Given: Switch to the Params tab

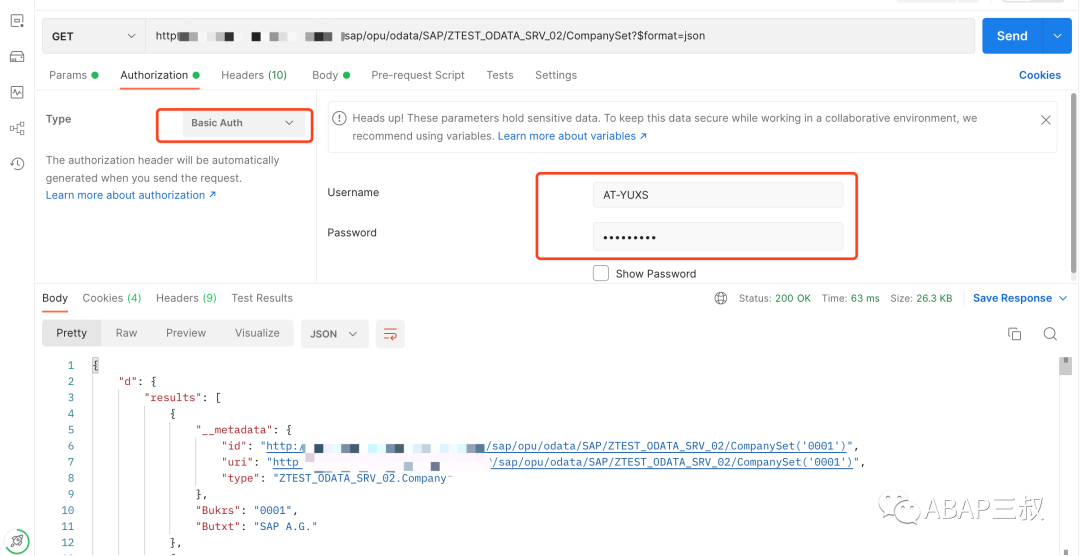Looking at the screenshot, I should pyautogui.click(x=73, y=75).
